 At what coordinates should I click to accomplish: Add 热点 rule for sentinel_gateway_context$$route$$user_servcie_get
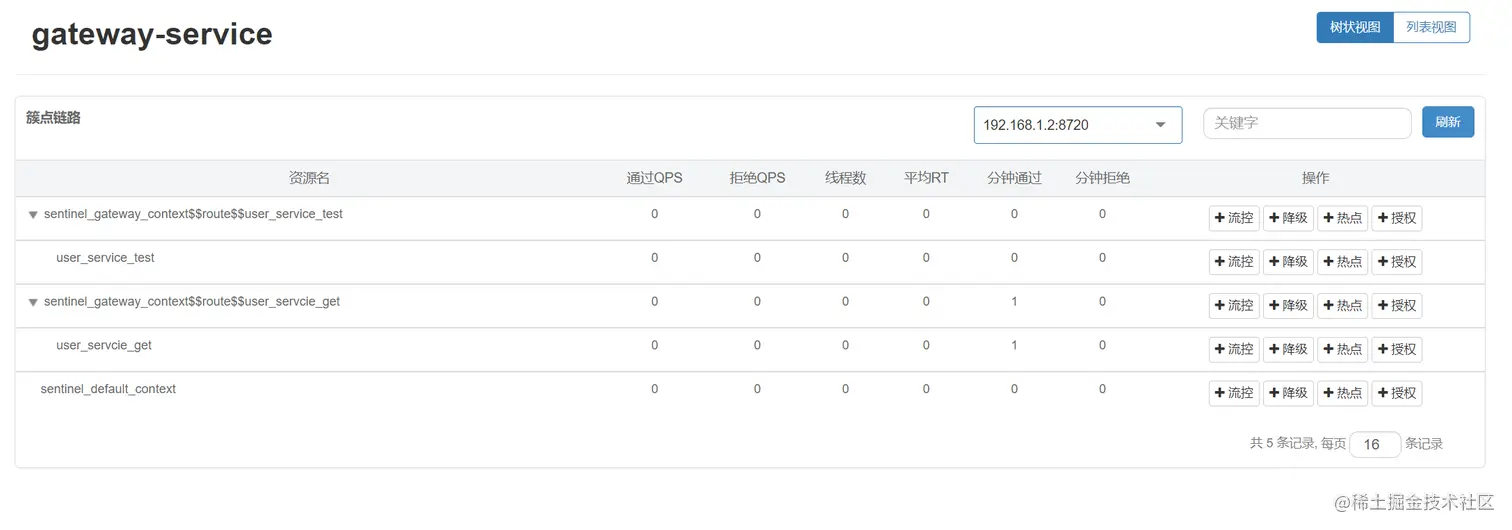pyautogui.click(x=1342, y=306)
